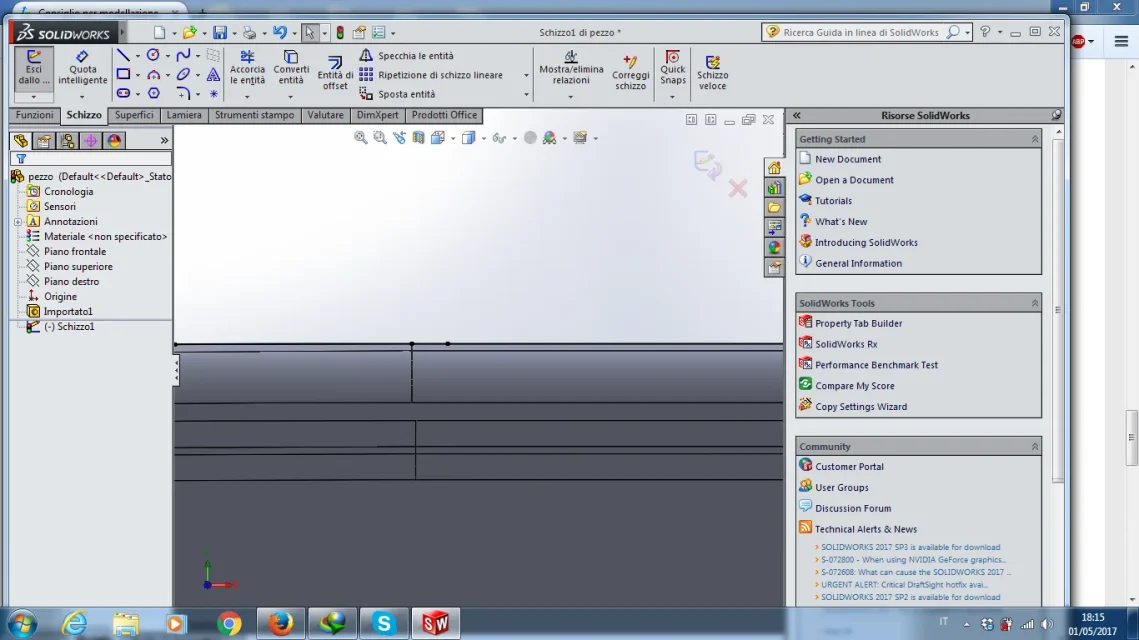Image resolution: width=1139 pixels, height=640 pixels.
Task: Select Piano frontale in feature tree
Action: (74, 251)
